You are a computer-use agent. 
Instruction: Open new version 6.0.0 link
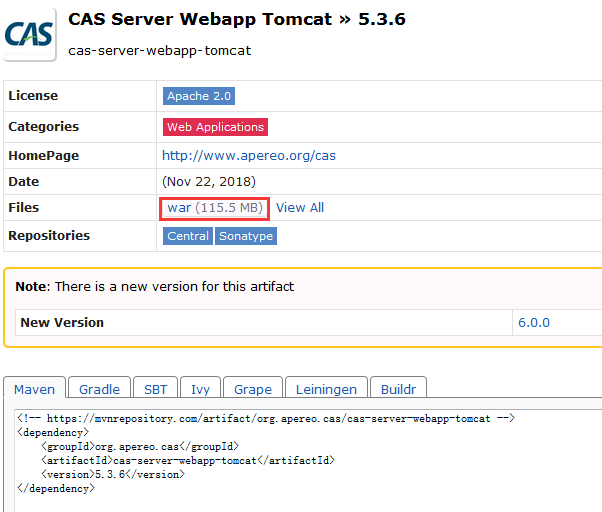[534, 322]
